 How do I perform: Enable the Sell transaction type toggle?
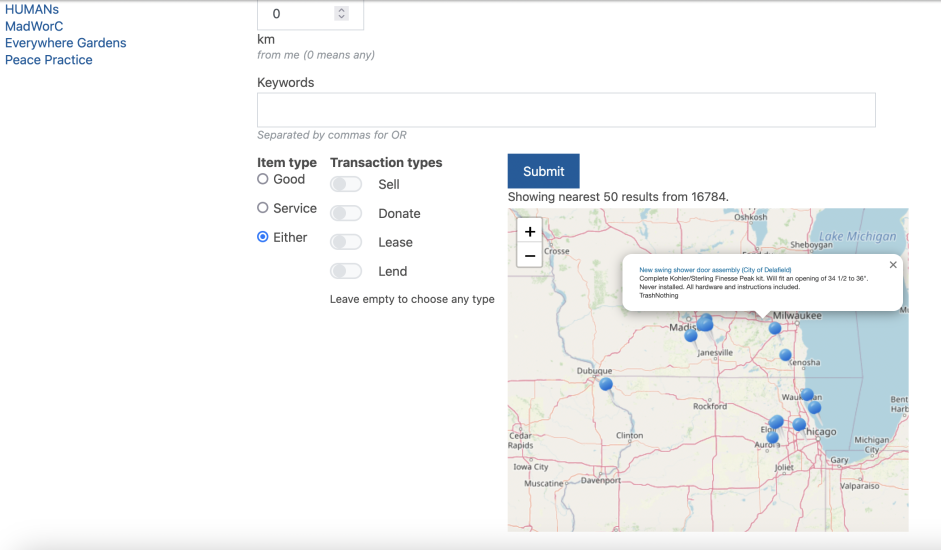click(x=346, y=185)
